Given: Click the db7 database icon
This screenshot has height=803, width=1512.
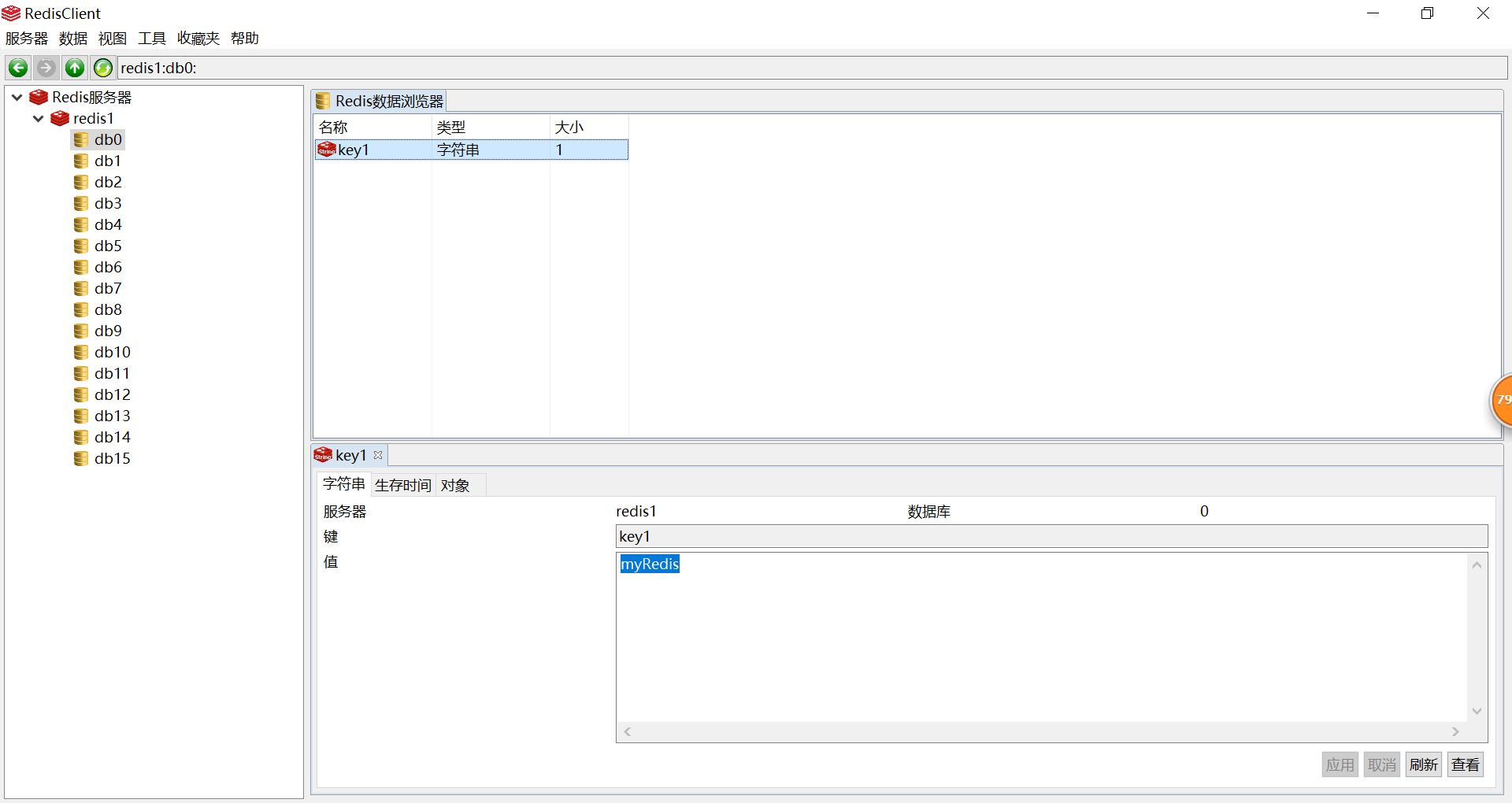Looking at the screenshot, I should click(81, 288).
